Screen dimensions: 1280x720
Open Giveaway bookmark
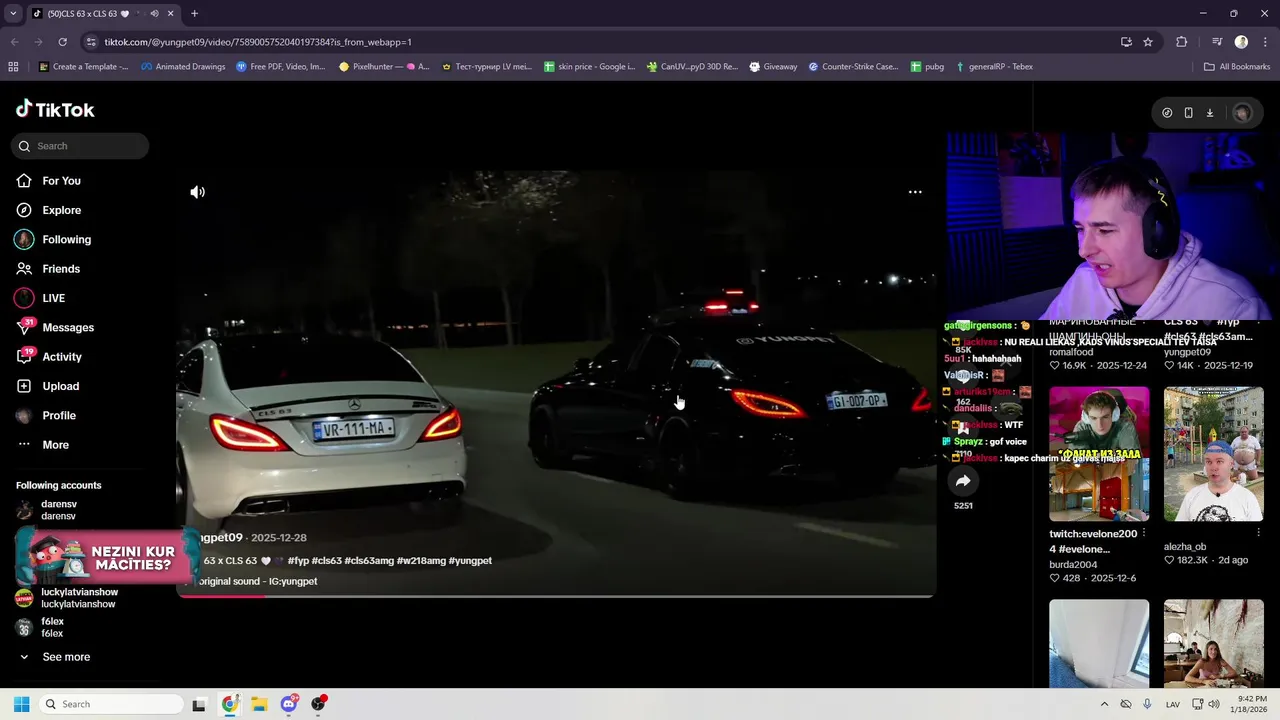click(772, 67)
